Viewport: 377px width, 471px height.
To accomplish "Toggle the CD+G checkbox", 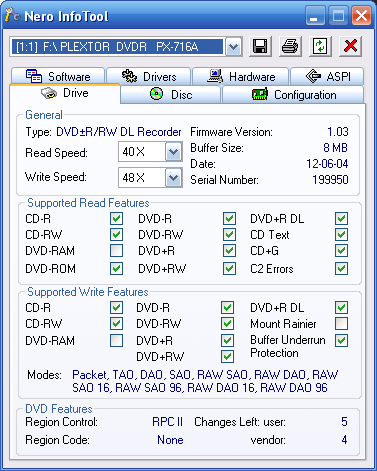I will 342,250.
